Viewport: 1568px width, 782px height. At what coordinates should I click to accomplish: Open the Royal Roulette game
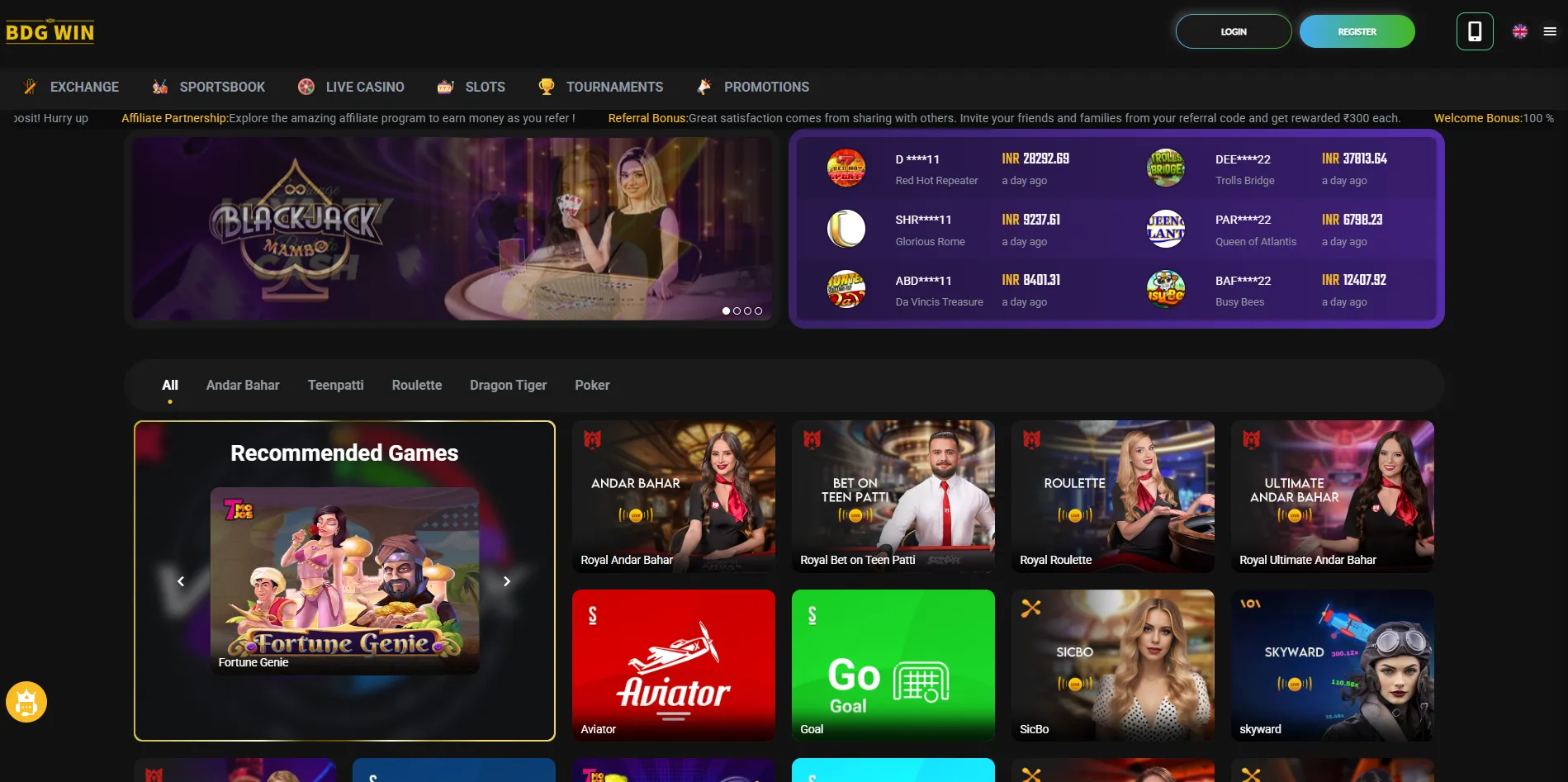pos(1113,496)
